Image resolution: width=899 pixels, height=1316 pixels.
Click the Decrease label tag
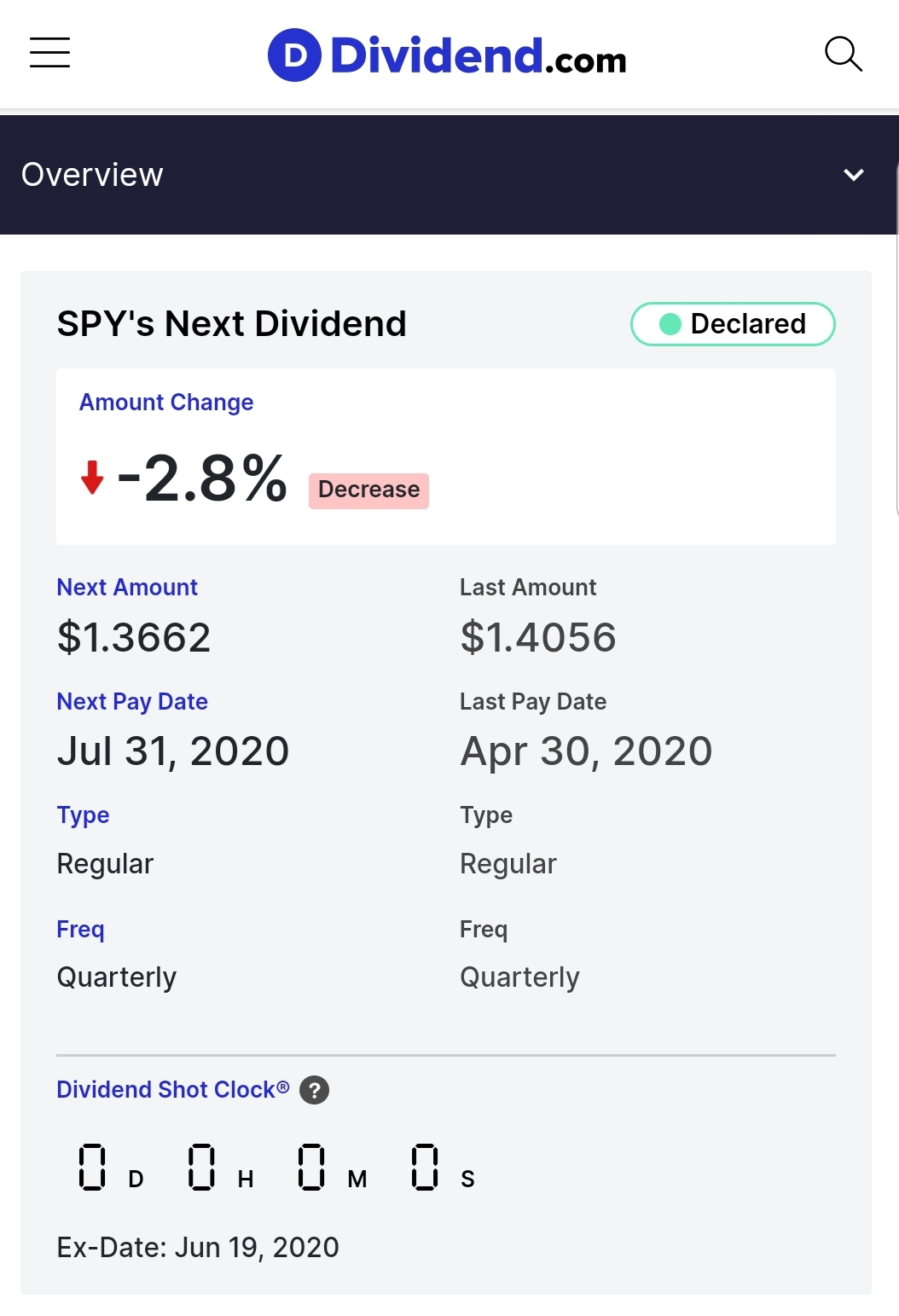tap(368, 490)
